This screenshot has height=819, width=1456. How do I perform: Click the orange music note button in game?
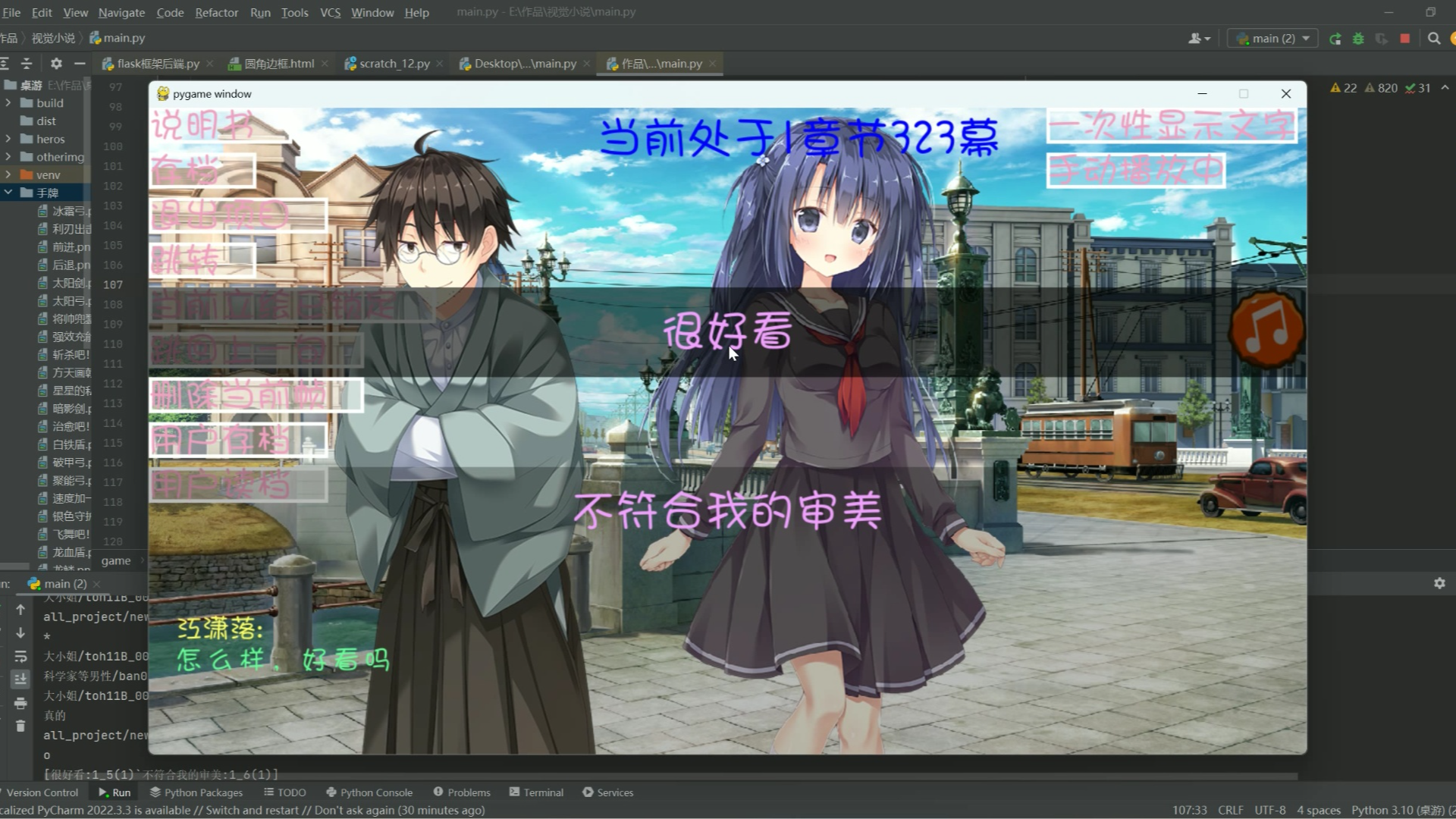[x=1266, y=329]
